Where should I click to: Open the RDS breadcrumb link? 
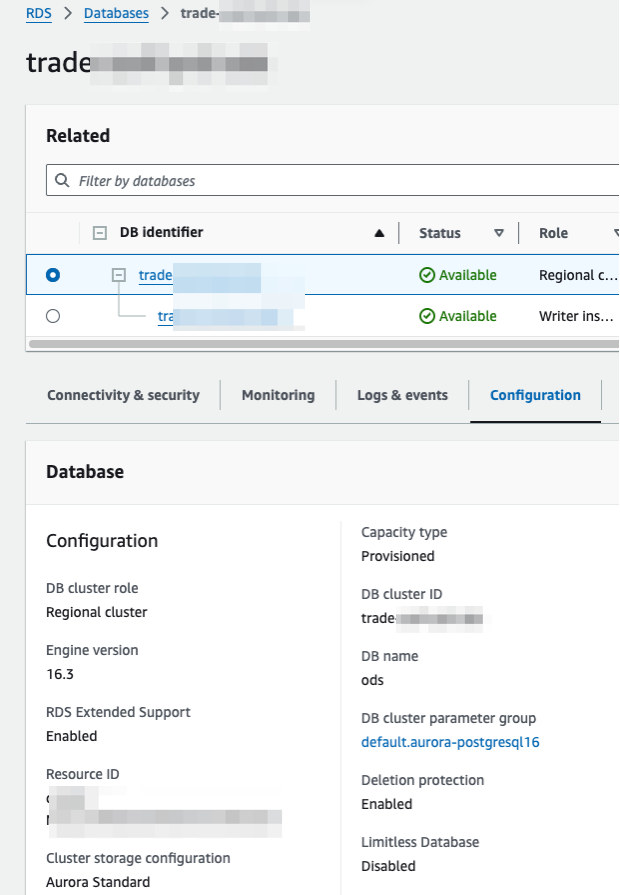point(39,13)
